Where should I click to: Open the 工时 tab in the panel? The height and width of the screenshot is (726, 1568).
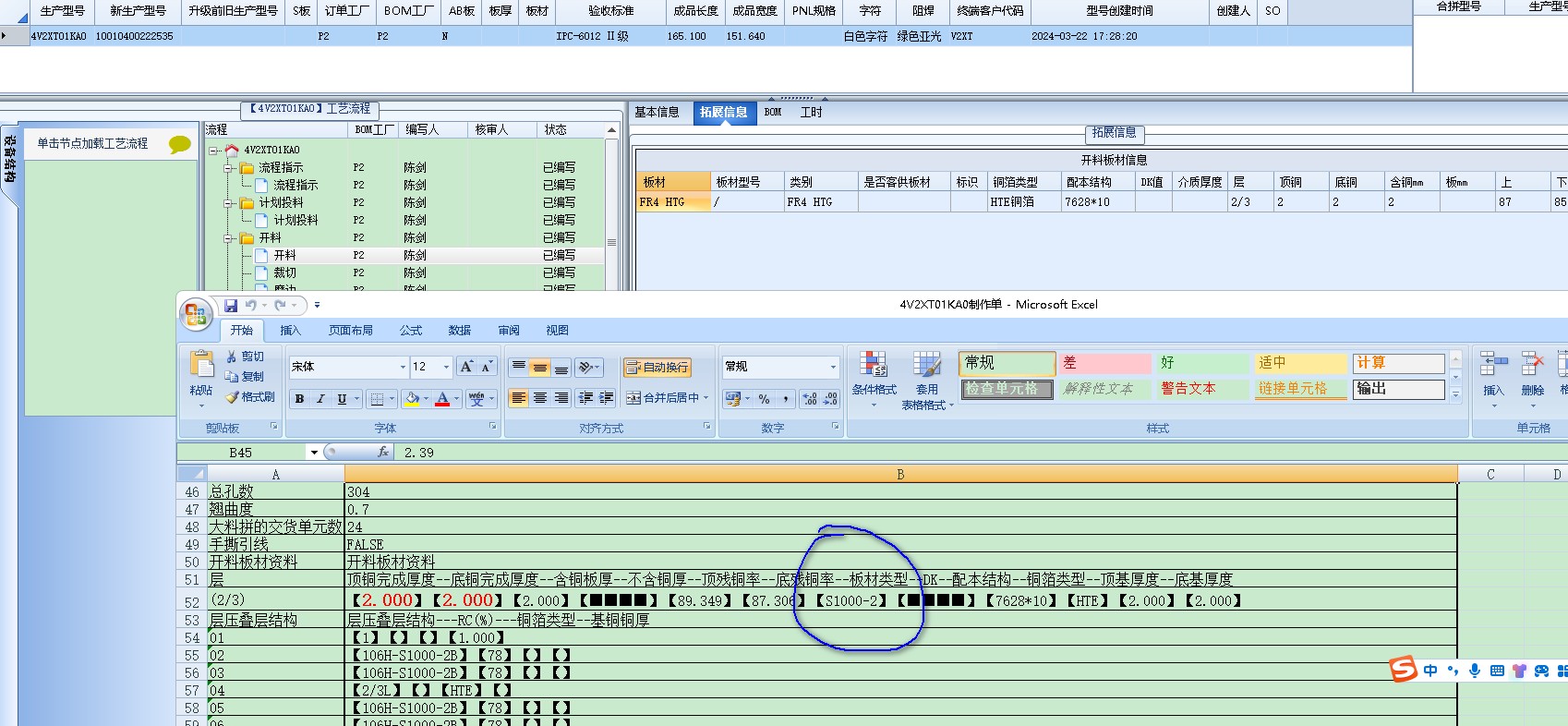(x=811, y=113)
